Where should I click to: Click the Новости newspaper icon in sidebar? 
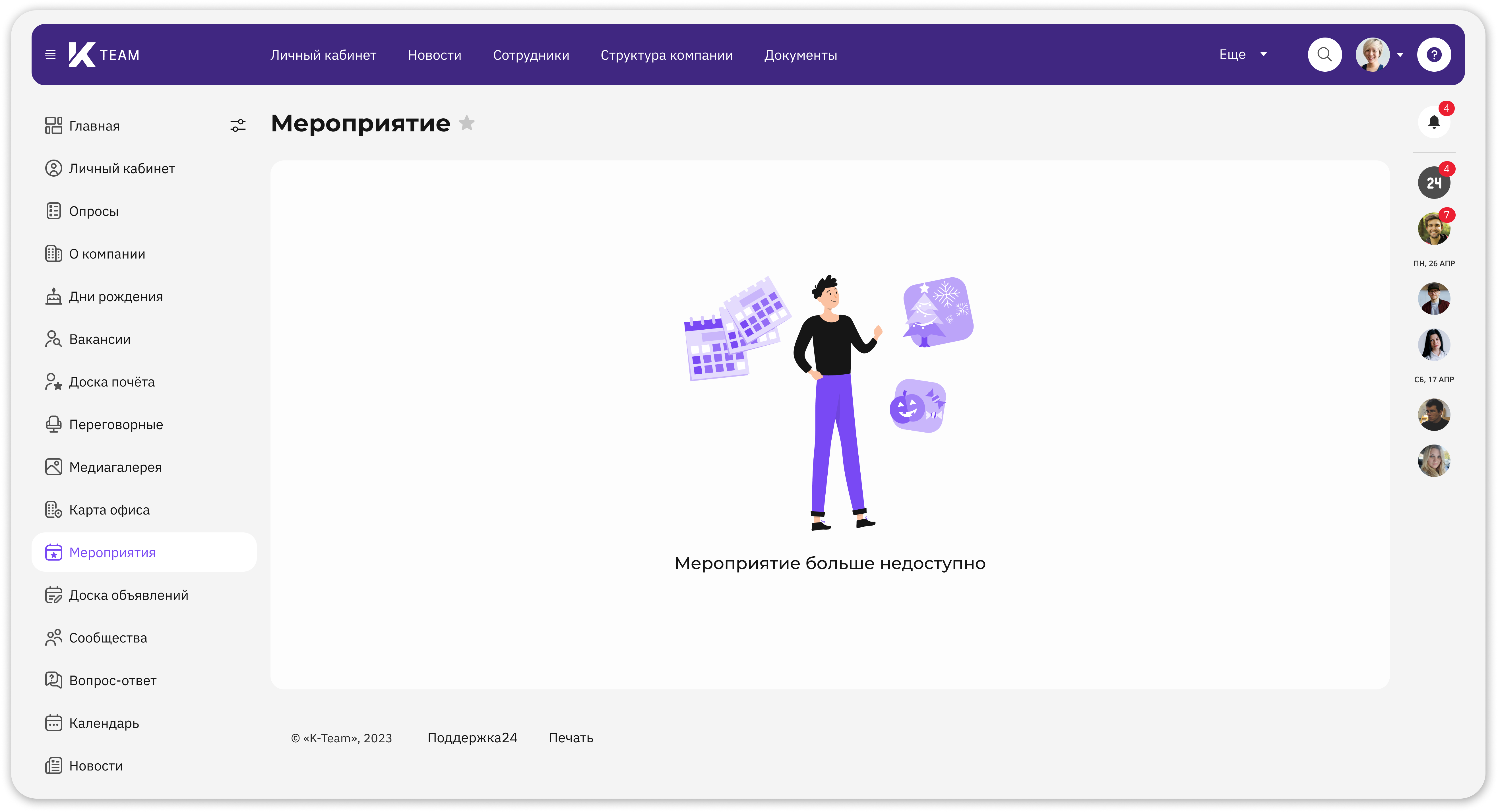pyautogui.click(x=53, y=765)
